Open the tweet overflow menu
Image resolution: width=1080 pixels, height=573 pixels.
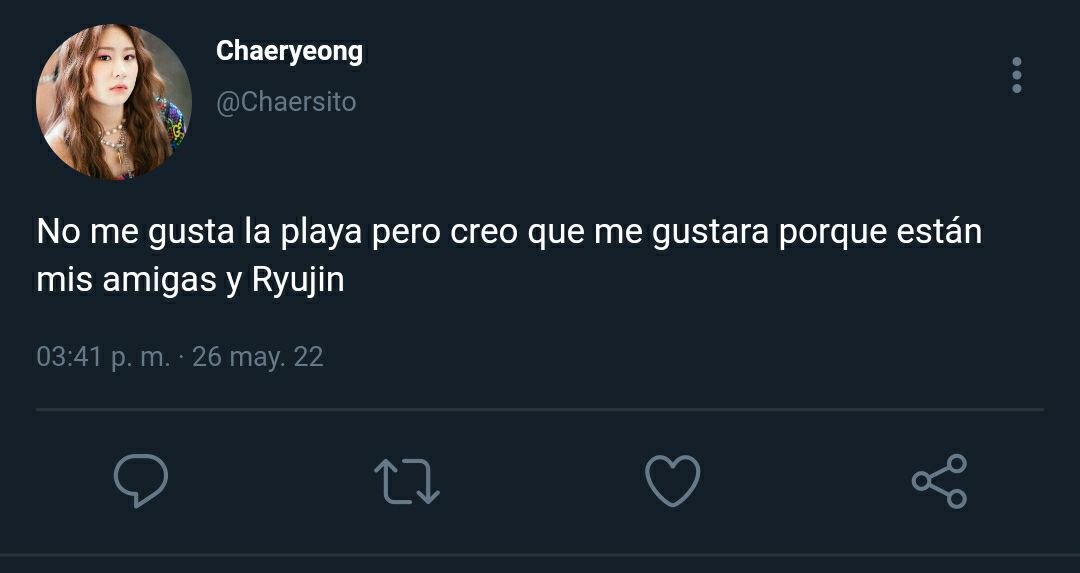pyautogui.click(x=1017, y=75)
